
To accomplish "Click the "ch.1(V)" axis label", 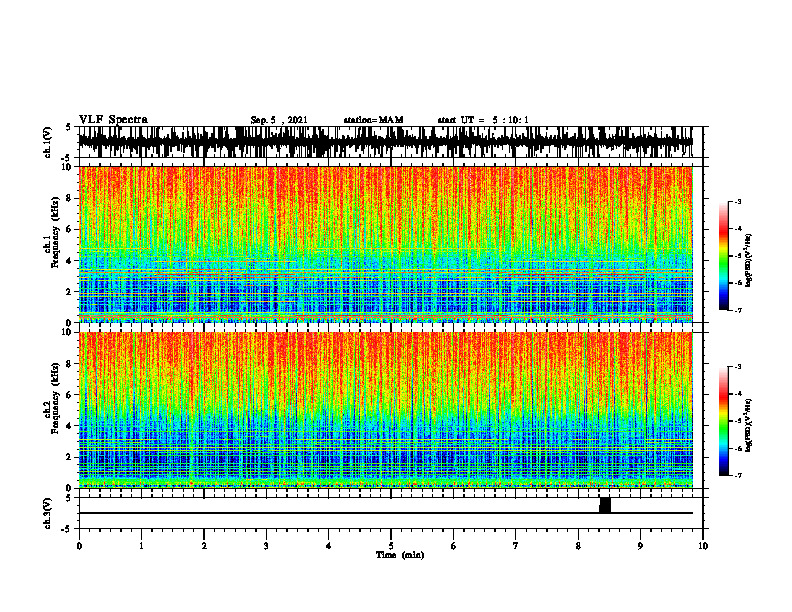I will tap(48, 142).
